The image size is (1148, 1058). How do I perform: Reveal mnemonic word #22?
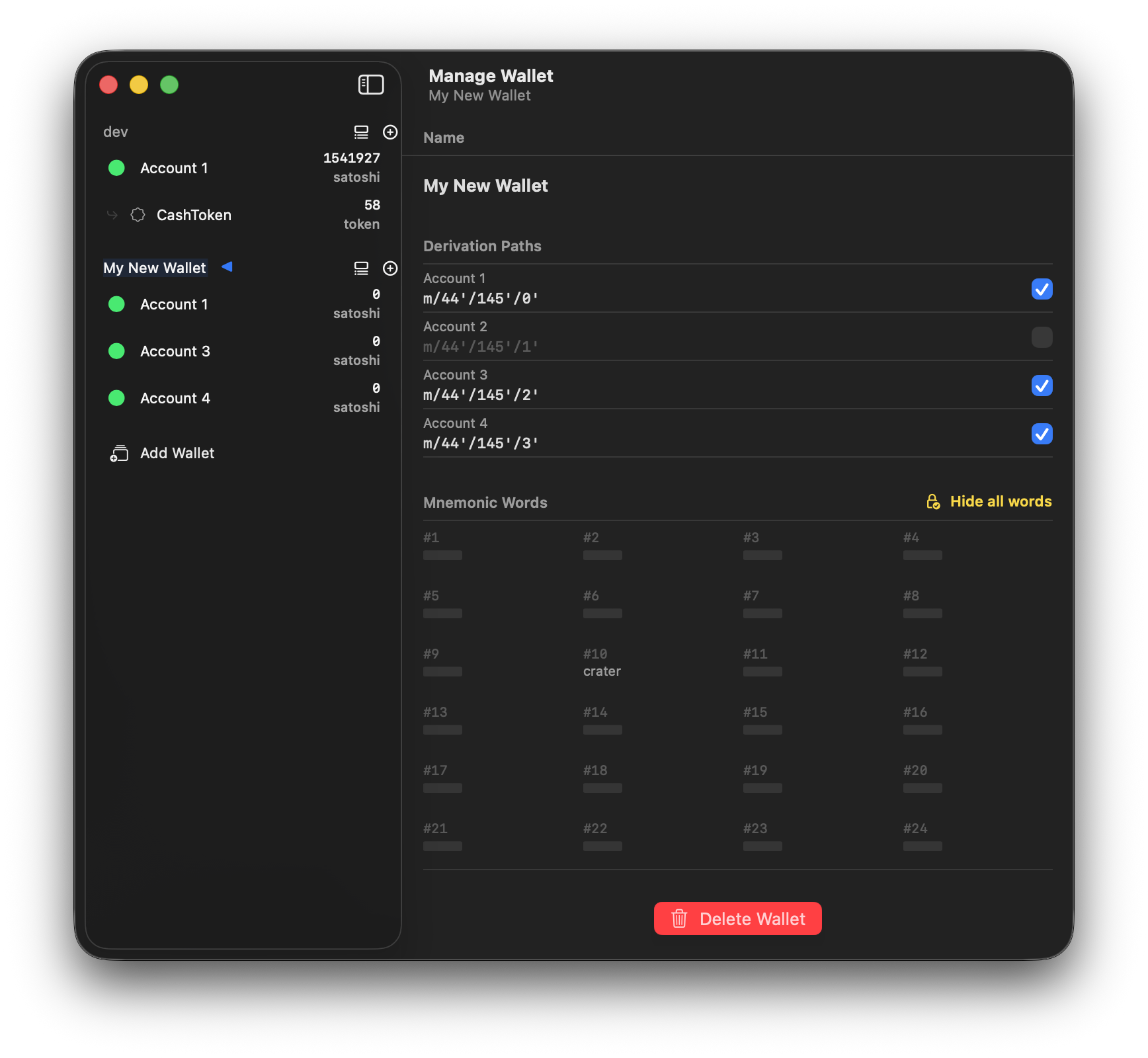(602, 846)
